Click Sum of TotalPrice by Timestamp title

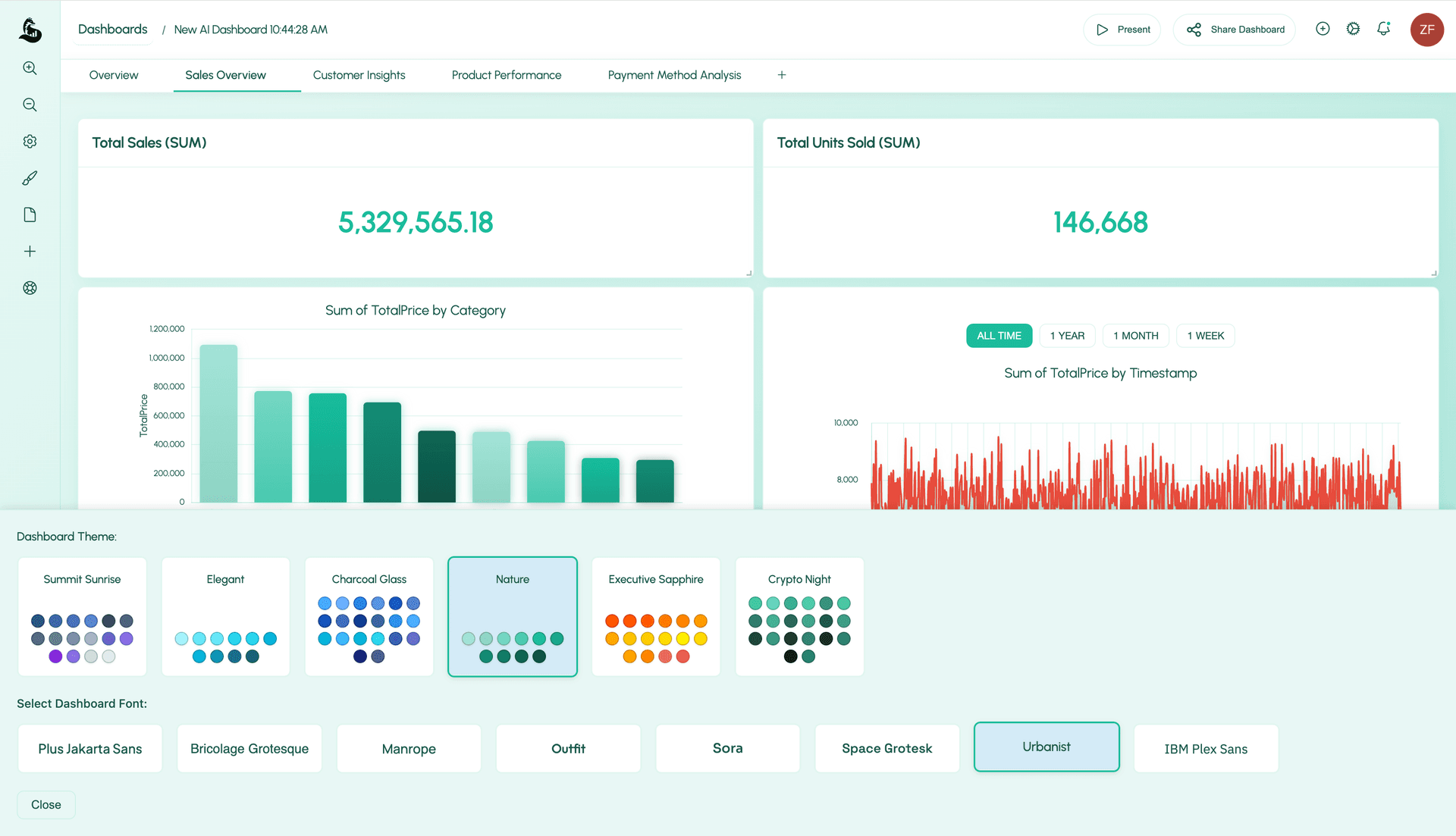pyautogui.click(x=1100, y=374)
